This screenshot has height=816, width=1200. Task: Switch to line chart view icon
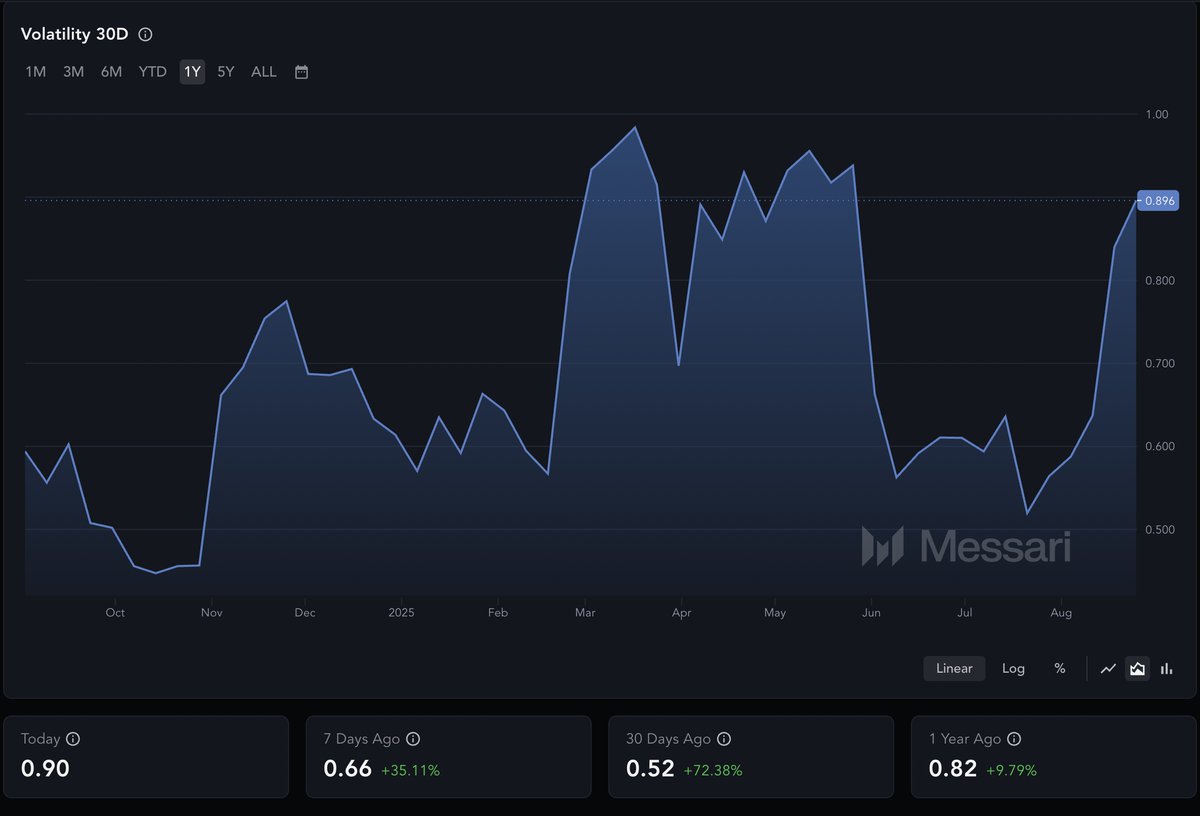(x=1108, y=669)
